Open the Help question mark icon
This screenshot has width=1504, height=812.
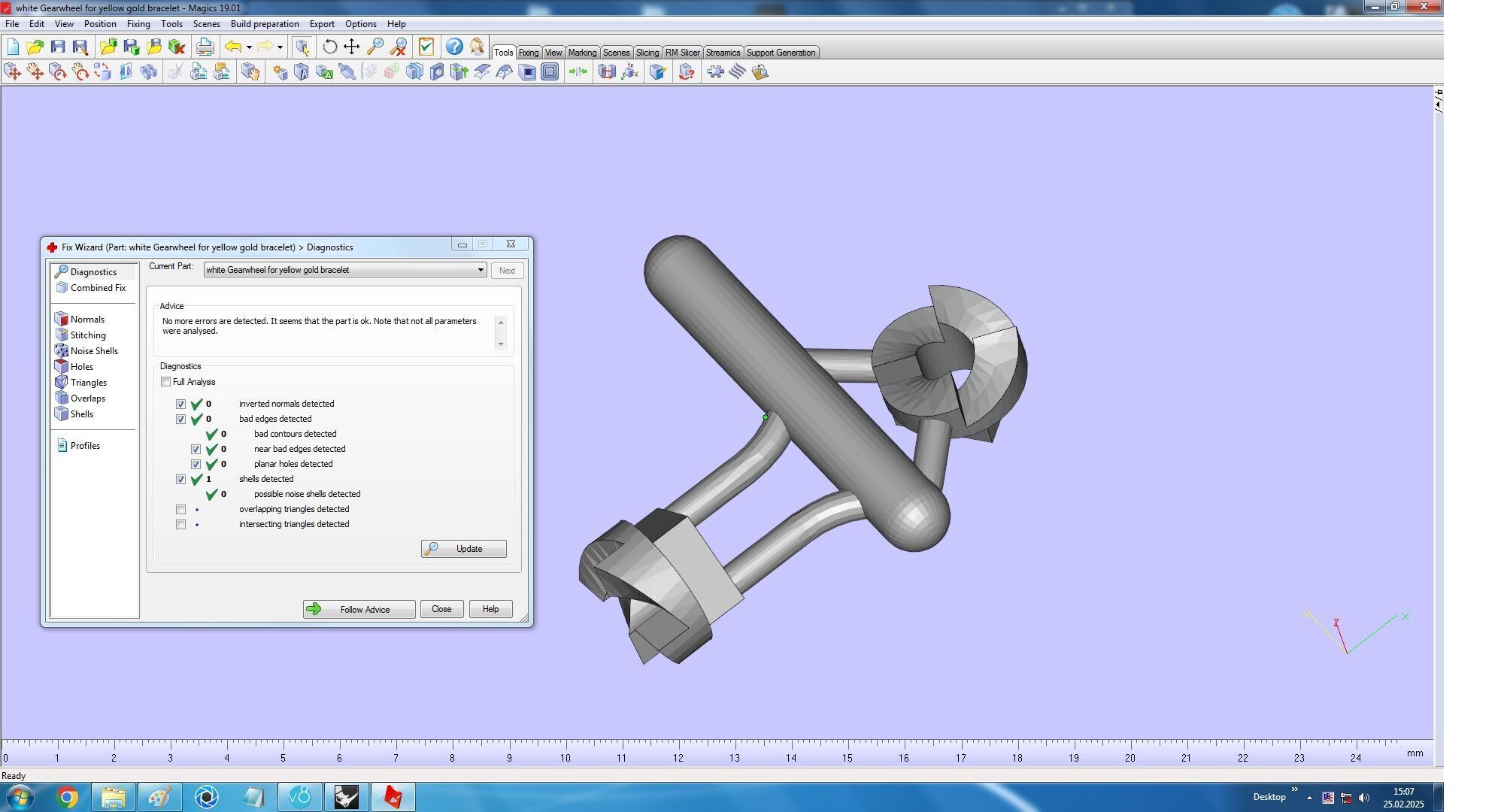tap(453, 47)
